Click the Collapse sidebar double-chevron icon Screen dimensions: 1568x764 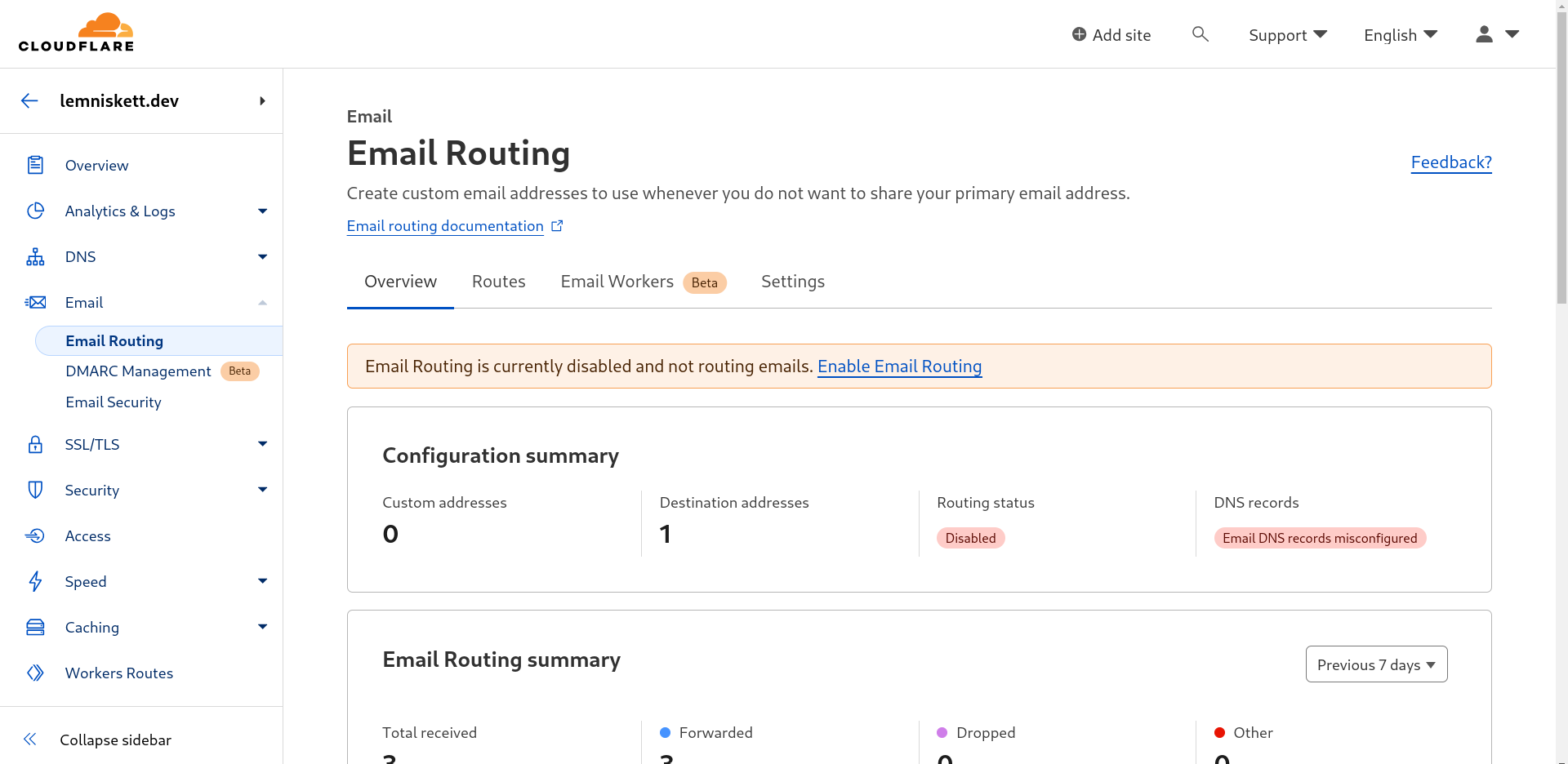click(x=30, y=740)
